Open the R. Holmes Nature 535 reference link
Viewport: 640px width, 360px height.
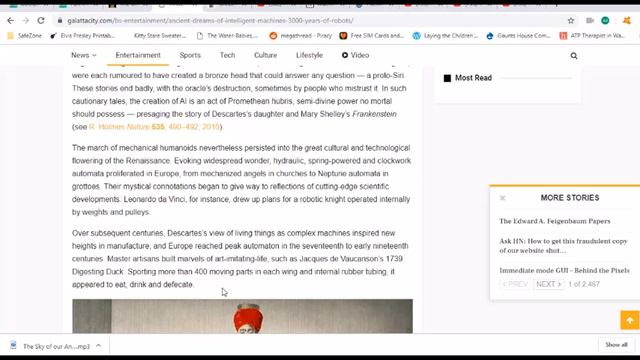point(155,127)
